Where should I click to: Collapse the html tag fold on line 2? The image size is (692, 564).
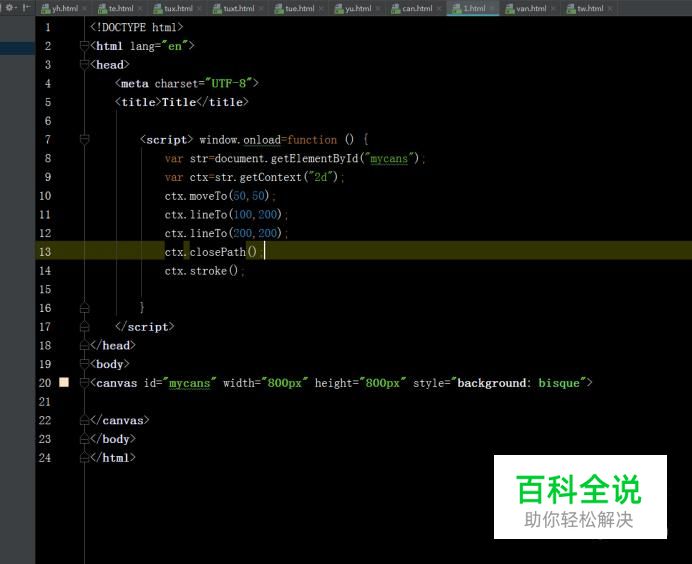[x=84, y=46]
